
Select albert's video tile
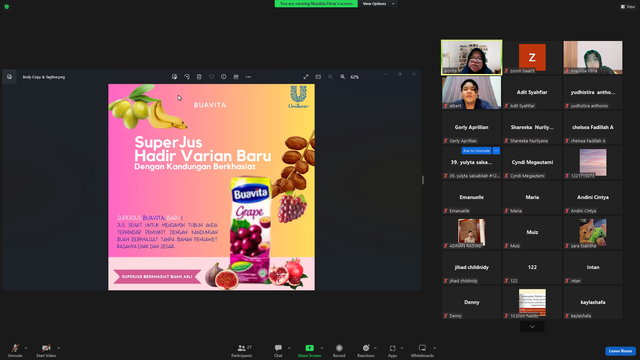coord(471,92)
